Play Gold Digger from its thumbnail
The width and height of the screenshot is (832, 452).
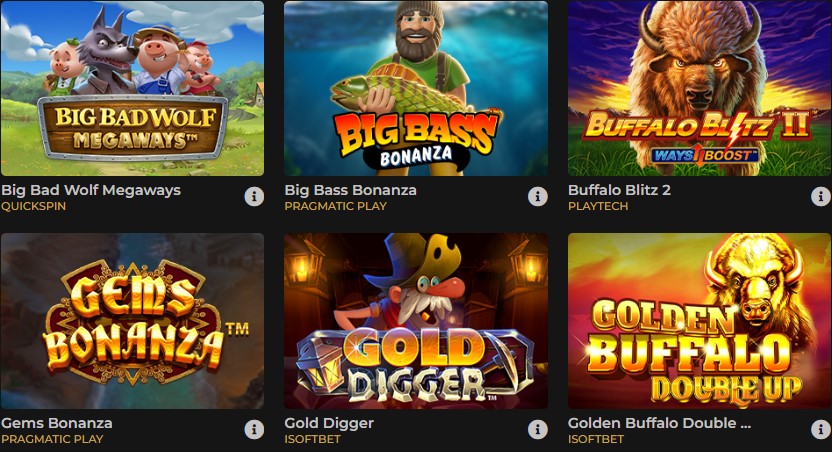(416, 321)
